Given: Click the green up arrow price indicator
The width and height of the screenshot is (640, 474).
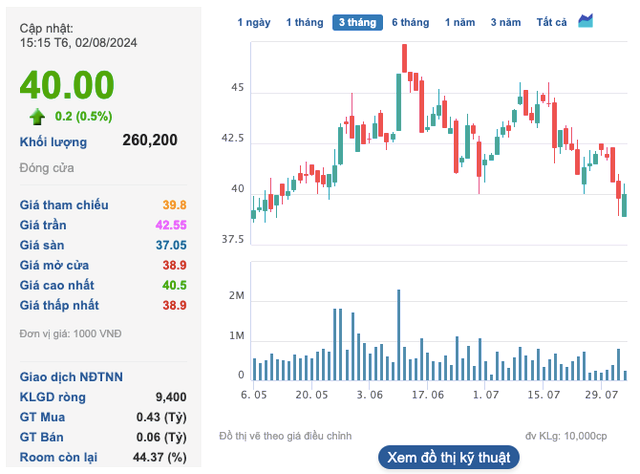Looking at the screenshot, I should [37, 115].
